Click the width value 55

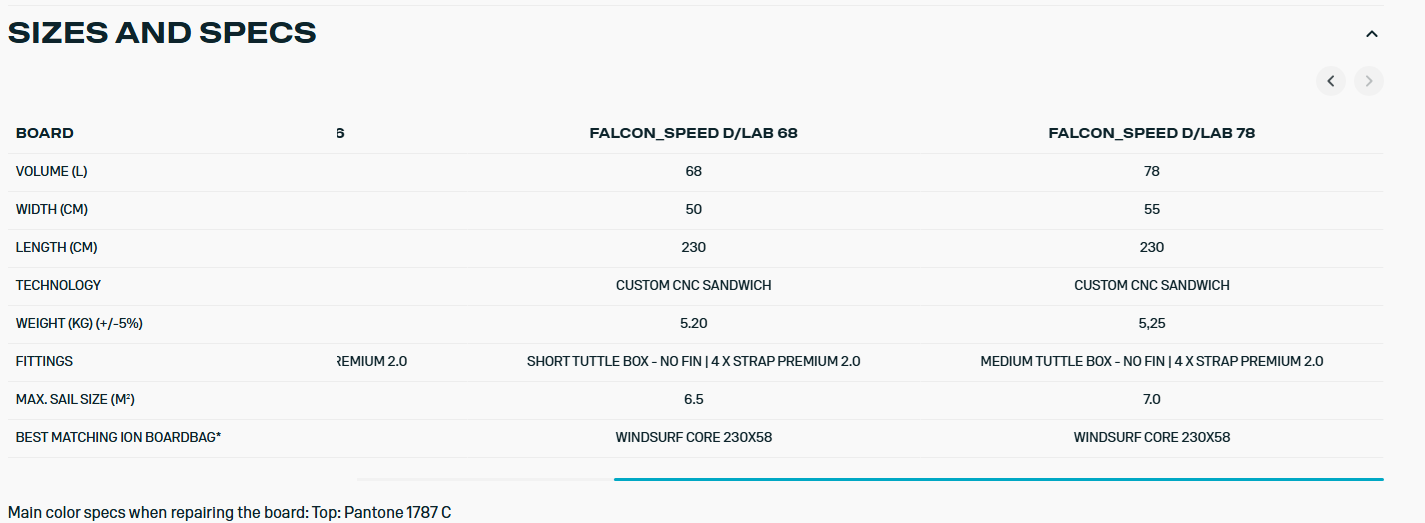pos(1151,209)
